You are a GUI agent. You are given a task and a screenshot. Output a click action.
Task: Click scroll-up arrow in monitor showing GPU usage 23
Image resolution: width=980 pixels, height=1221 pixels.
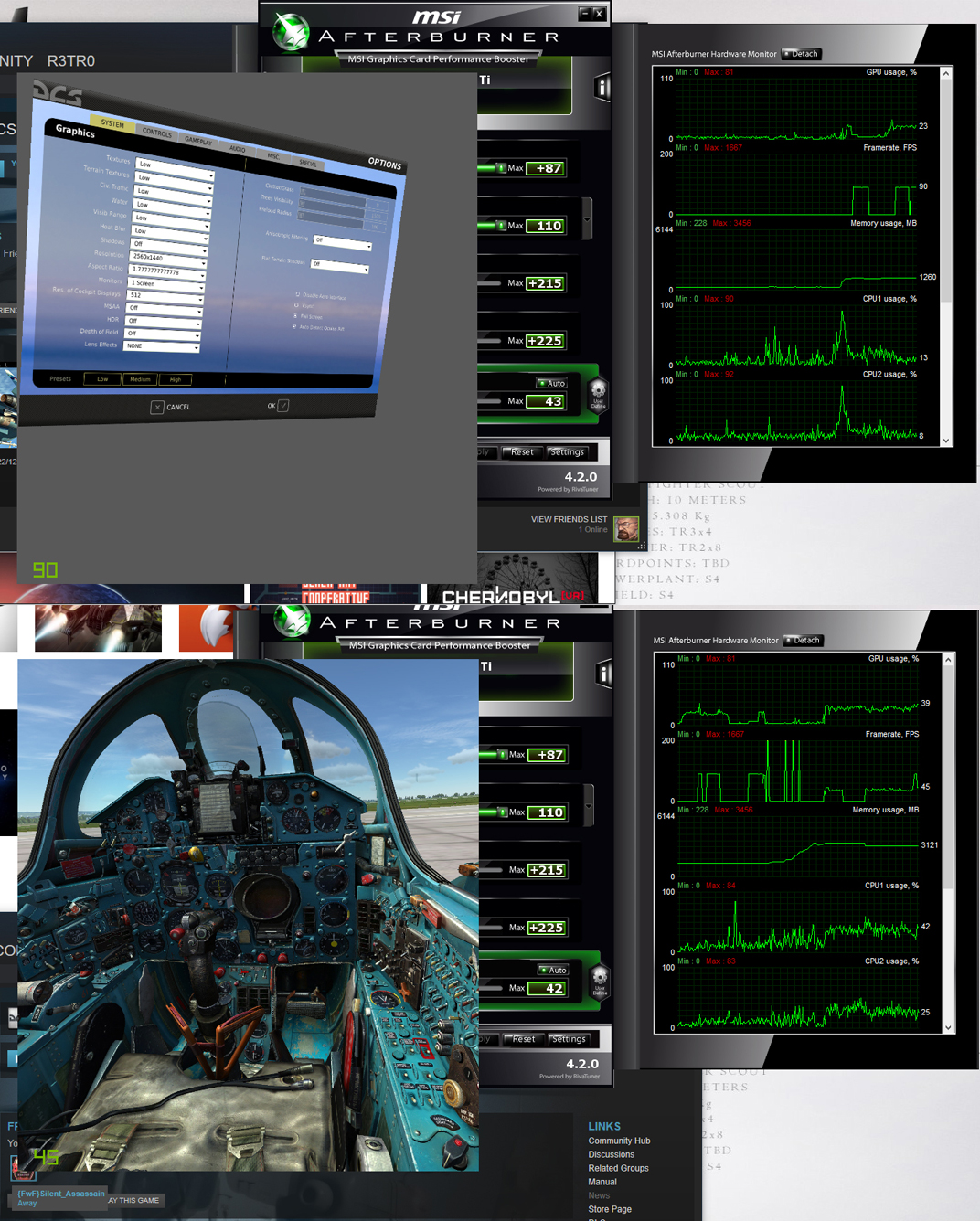click(946, 73)
